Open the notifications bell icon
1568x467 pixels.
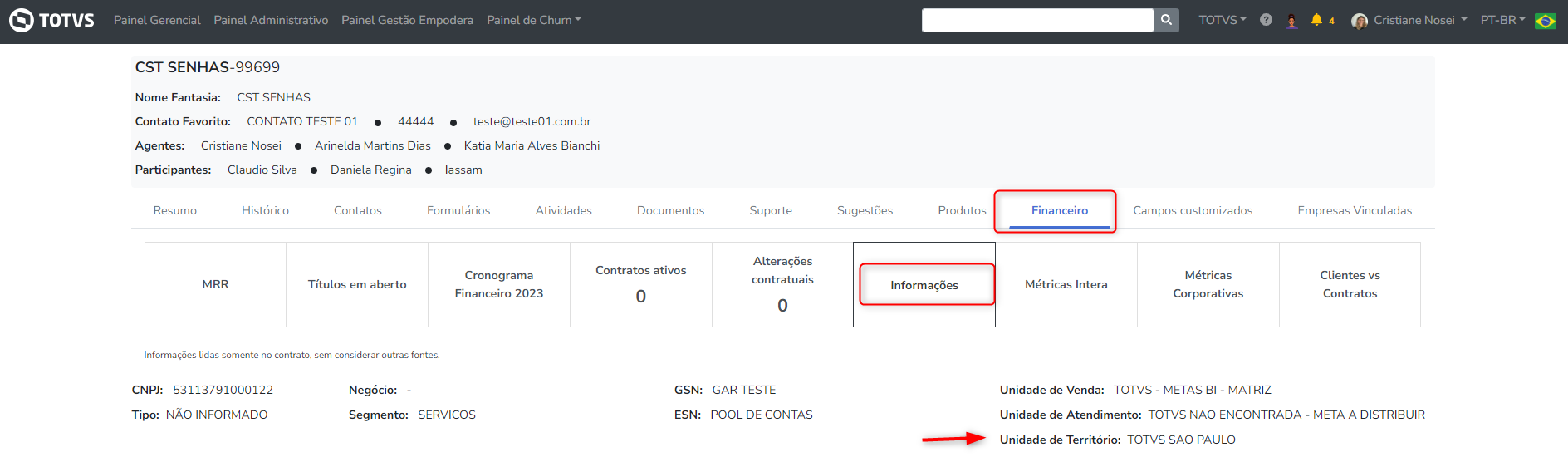tap(1316, 20)
